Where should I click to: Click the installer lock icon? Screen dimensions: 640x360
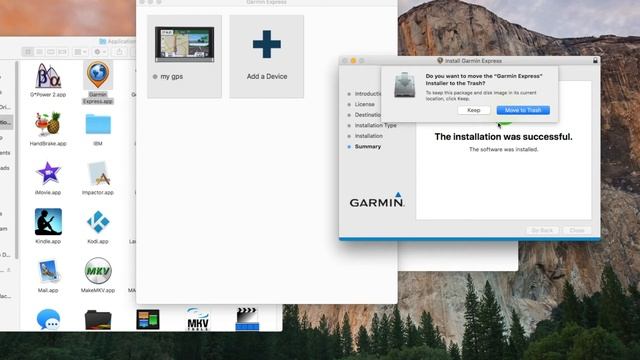point(595,60)
